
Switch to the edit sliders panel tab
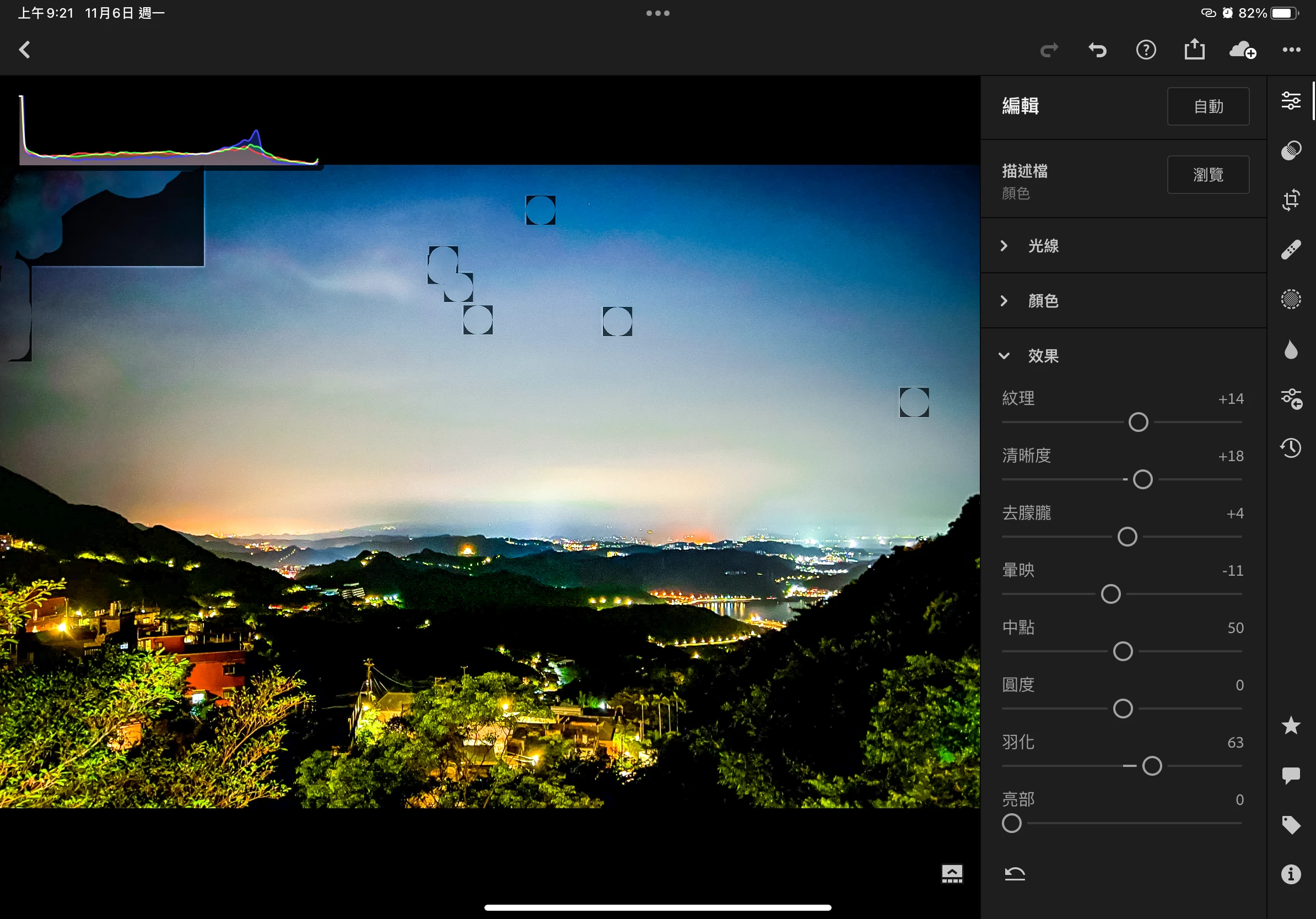(1291, 101)
